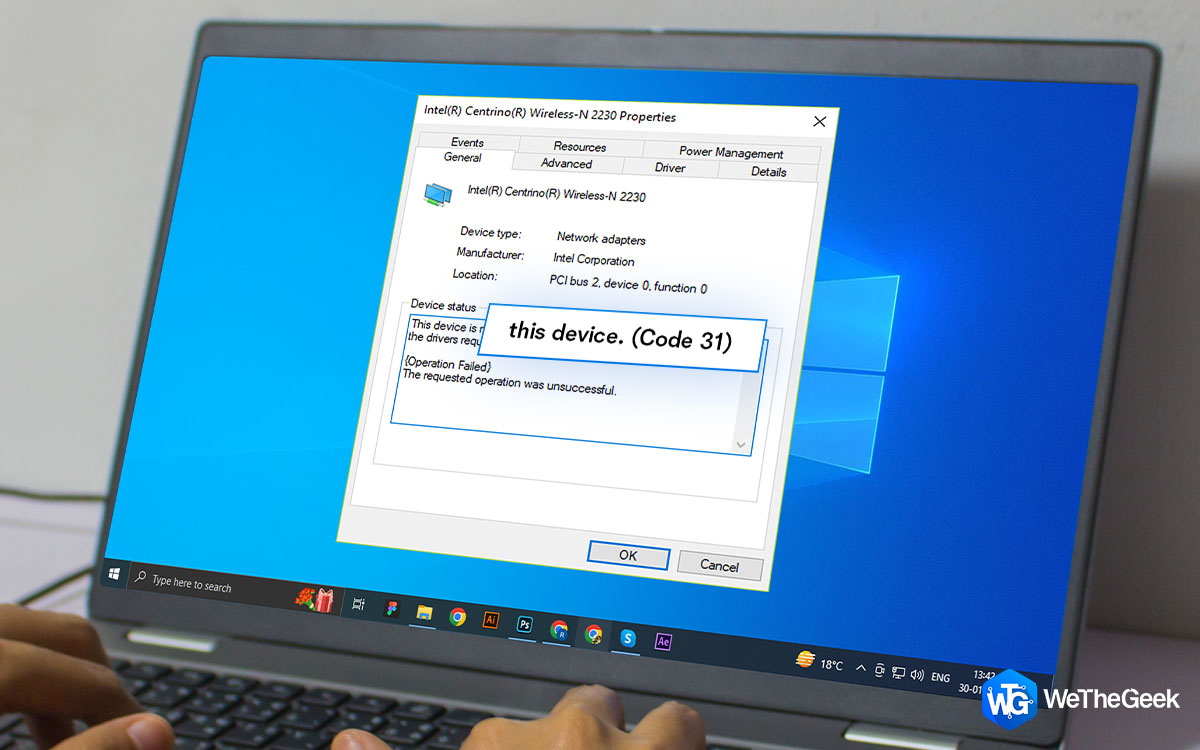Click the down arrow of the Device status scrollbar

(x=741, y=444)
